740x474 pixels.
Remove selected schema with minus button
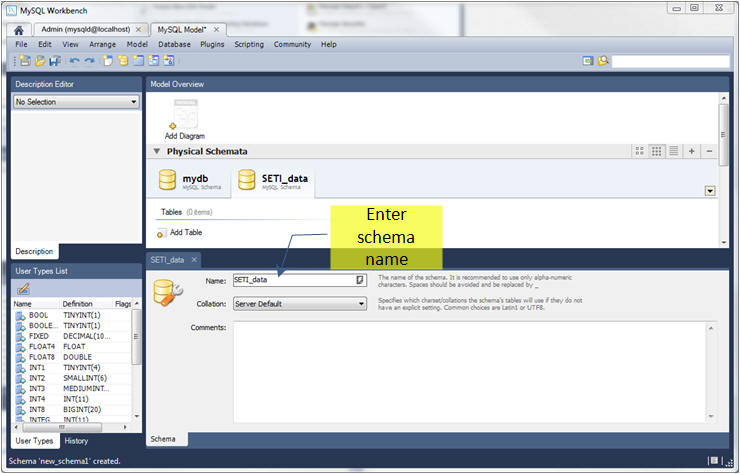[x=709, y=151]
